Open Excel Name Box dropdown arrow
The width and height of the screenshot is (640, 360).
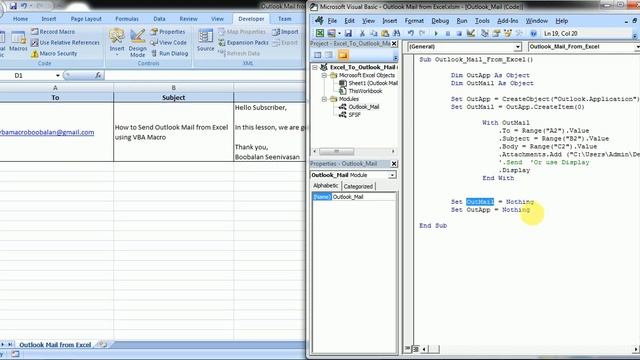[58, 76]
